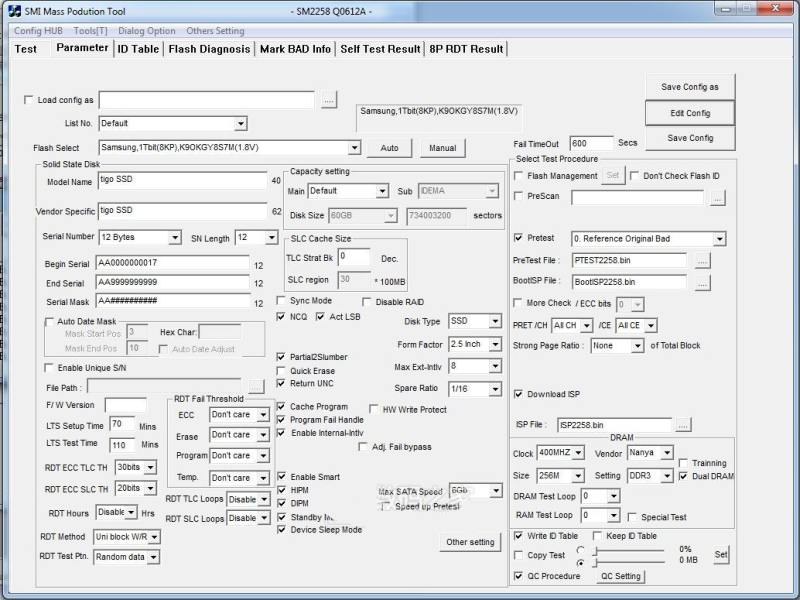Screen dimensions: 800x600
Task: Click the browse button next to Load config field
Action: [329, 100]
